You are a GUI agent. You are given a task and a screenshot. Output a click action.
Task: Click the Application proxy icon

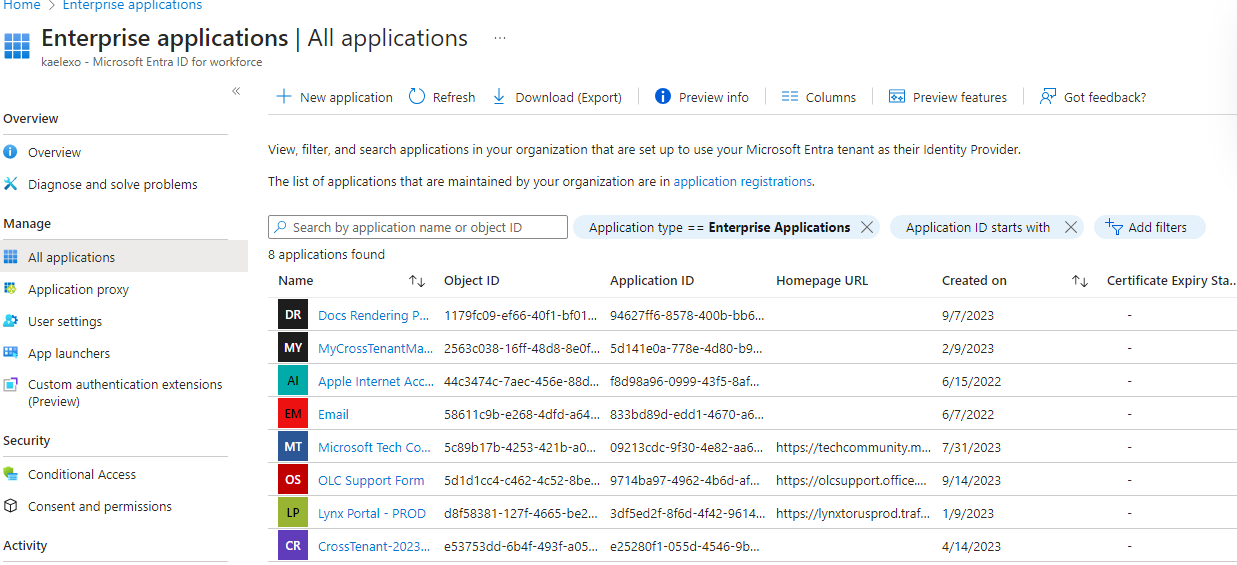point(11,289)
